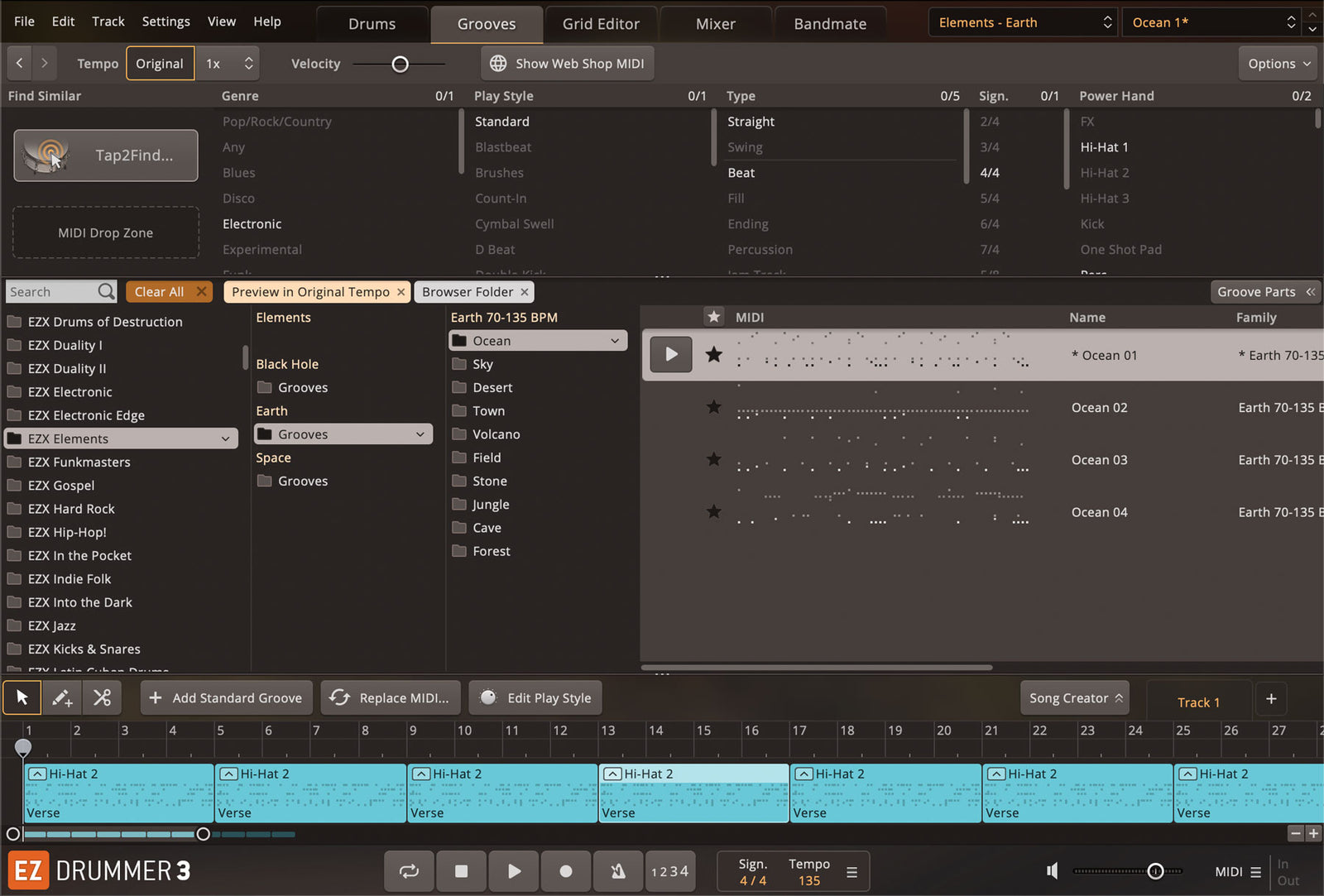
Task: Click the timeline zoom range bar
Action: click(108, 834)
